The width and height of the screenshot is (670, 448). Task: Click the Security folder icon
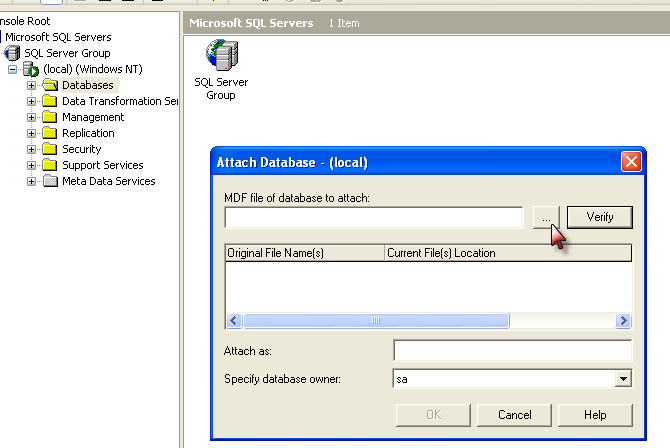[50, 149]
